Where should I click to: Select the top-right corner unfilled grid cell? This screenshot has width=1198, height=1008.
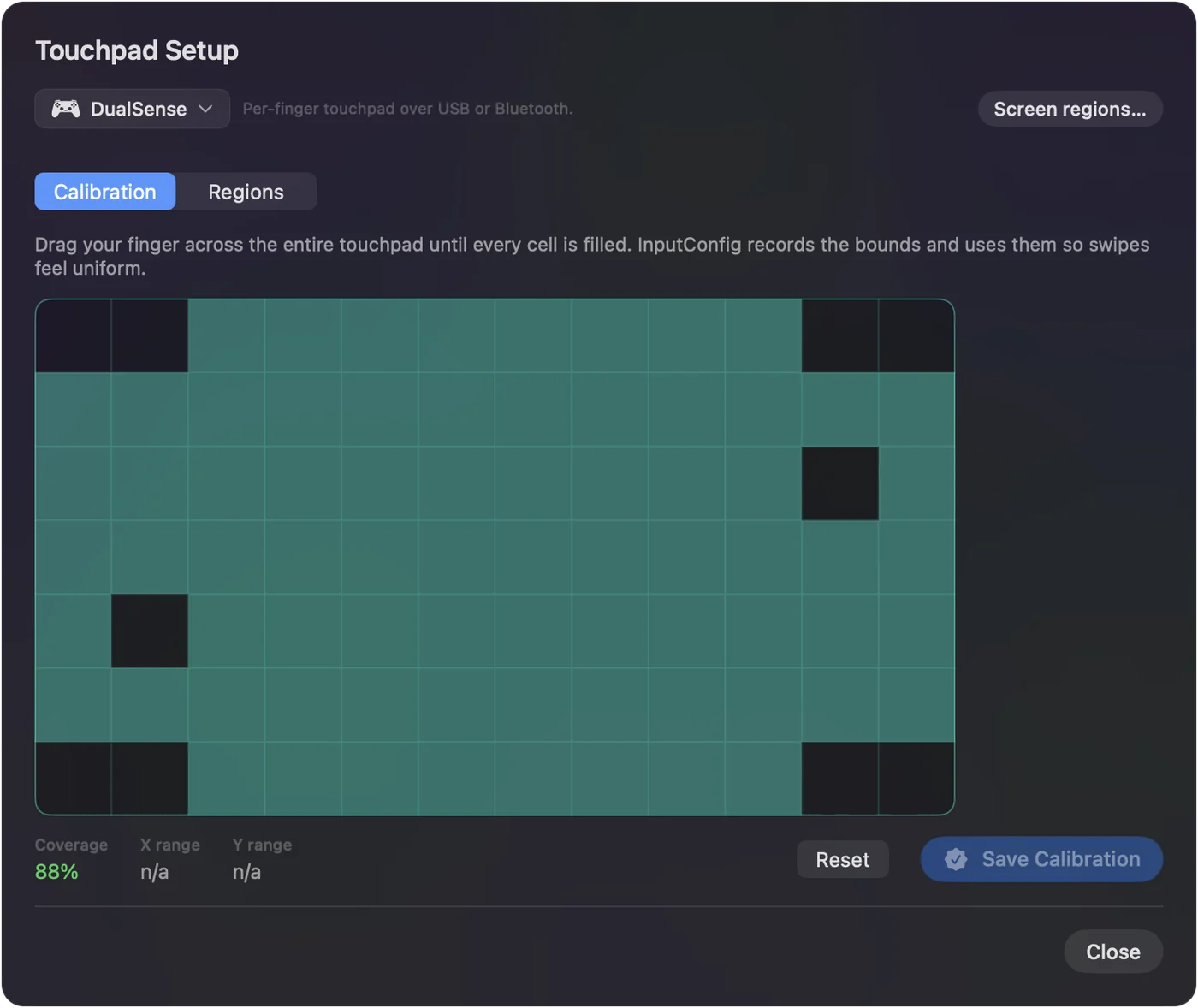(x=916, y=335)
